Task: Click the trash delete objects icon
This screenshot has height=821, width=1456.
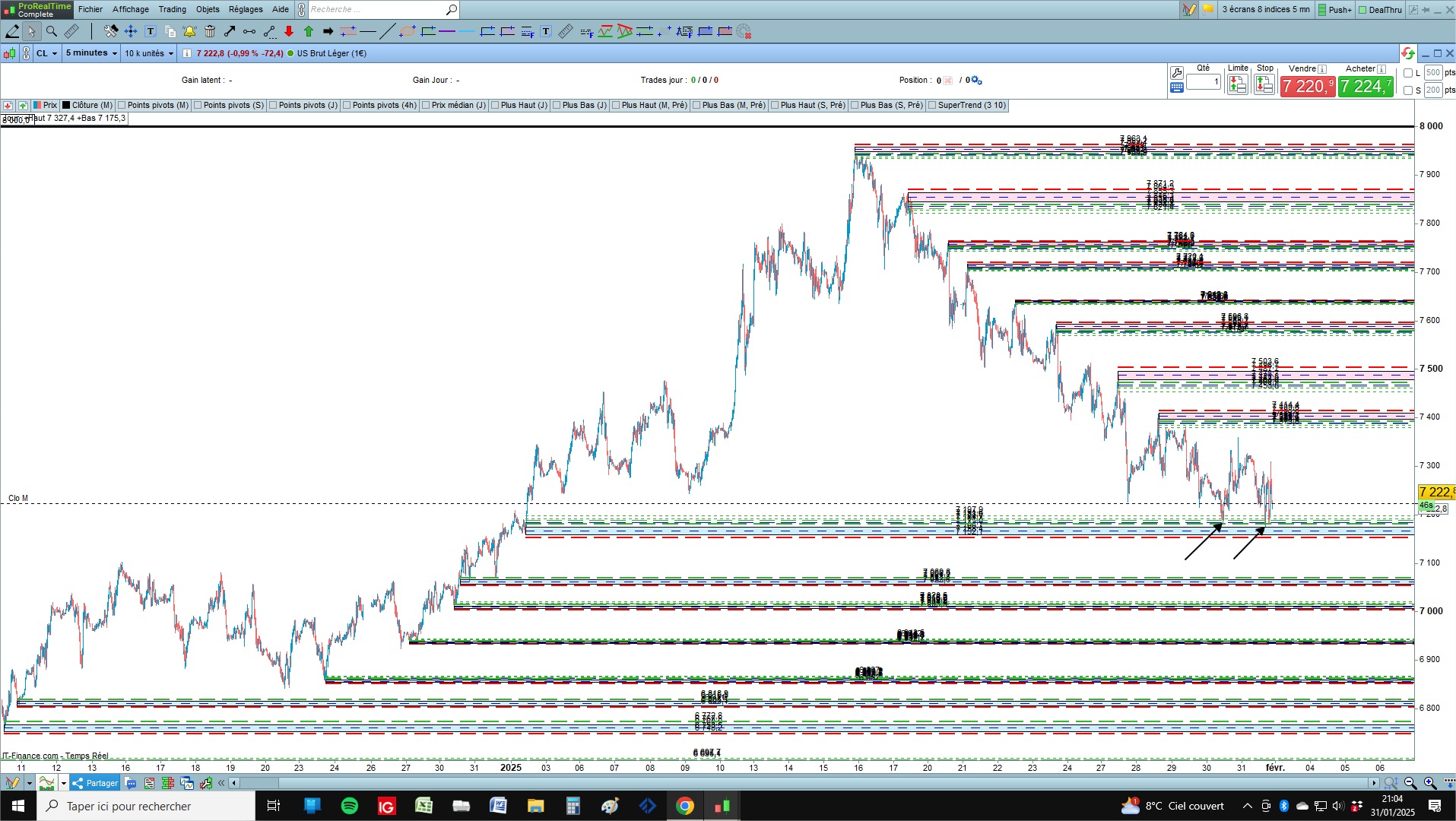Action: click(x=210, y=31)
